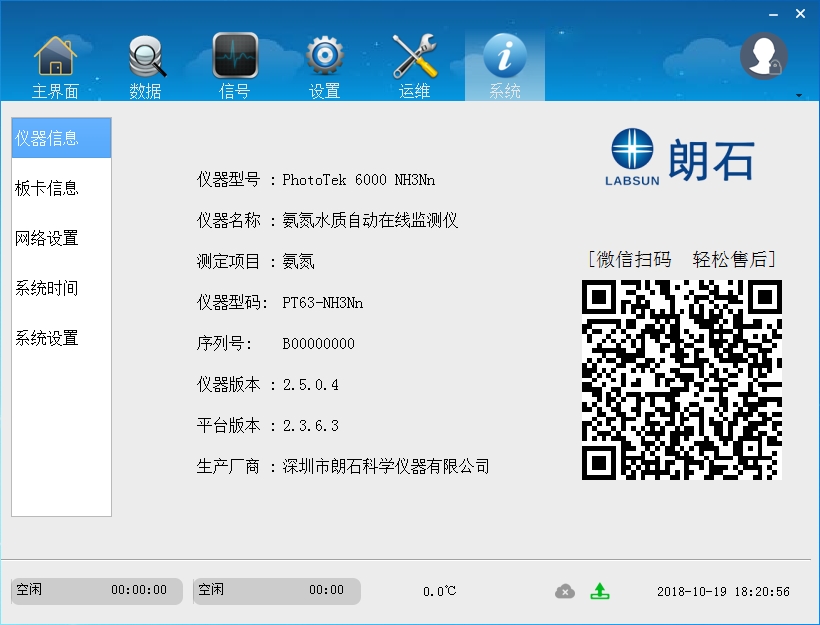Image resolution: width=820 pixels, height=625 pixels.
Task: Click the date and time display
Action: pos(723,591)
